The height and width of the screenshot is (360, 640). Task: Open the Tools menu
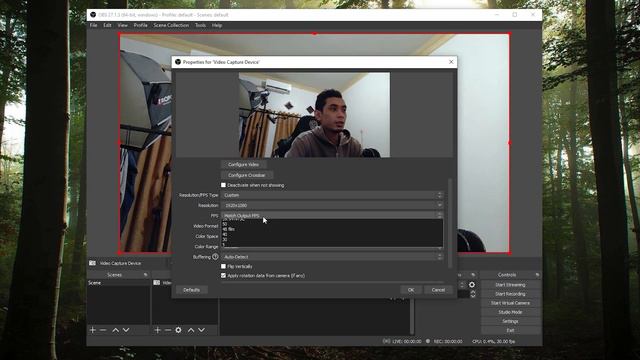pyautogui.click(x=200, y=25)
